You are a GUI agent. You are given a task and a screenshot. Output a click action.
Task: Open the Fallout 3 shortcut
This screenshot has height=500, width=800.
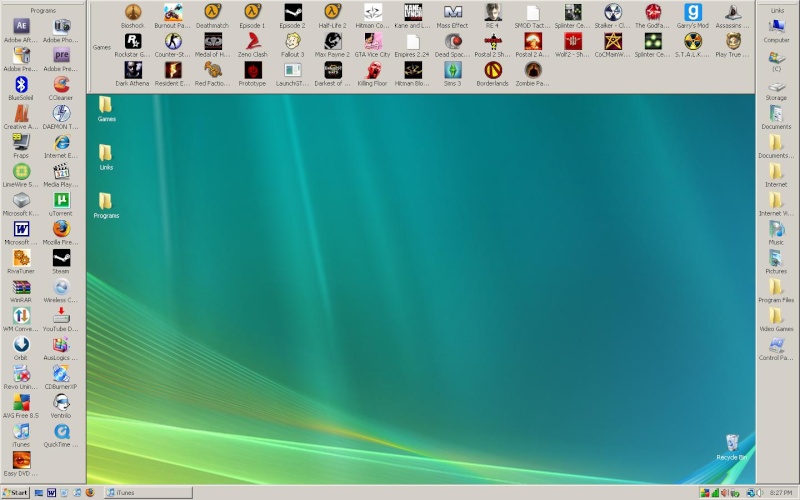click(292, 44)
